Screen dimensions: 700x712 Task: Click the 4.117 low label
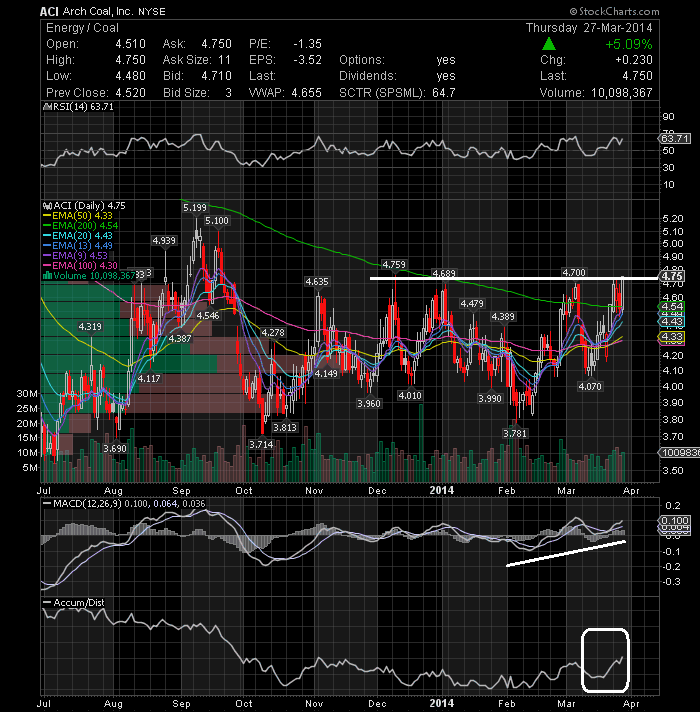[x=149, y=378]
